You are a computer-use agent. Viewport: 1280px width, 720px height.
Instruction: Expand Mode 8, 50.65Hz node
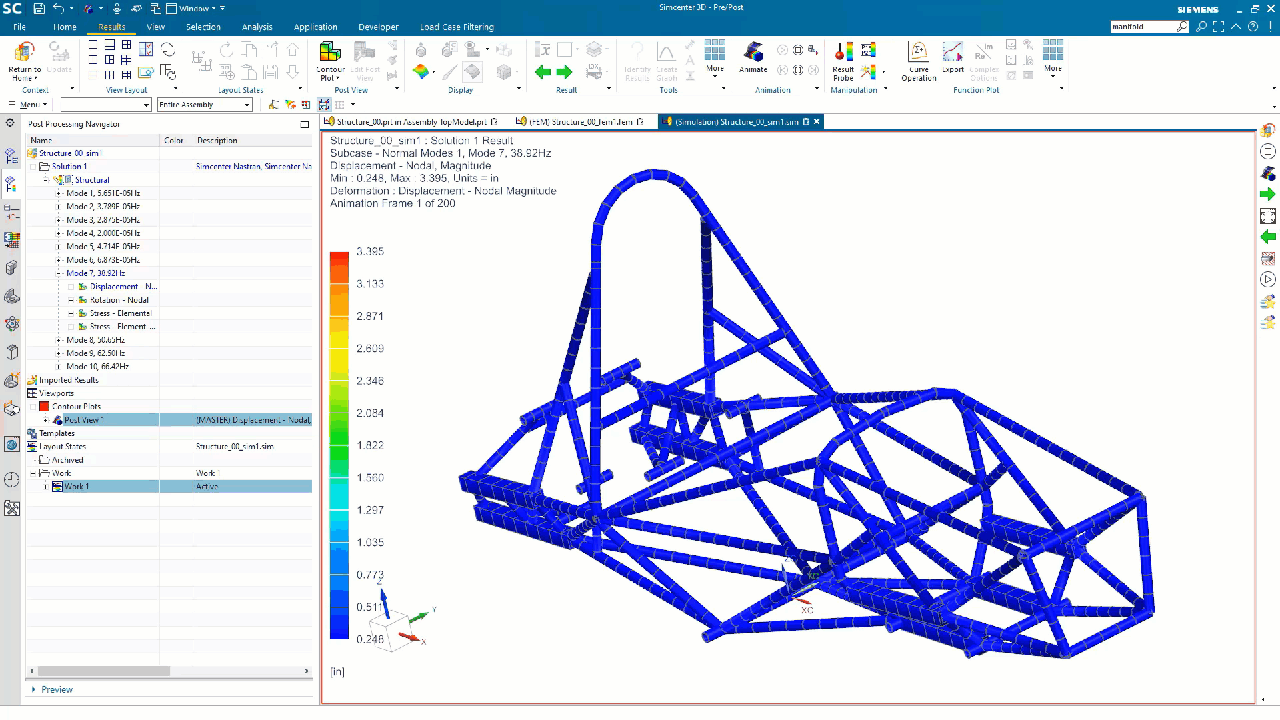[59, 340]
